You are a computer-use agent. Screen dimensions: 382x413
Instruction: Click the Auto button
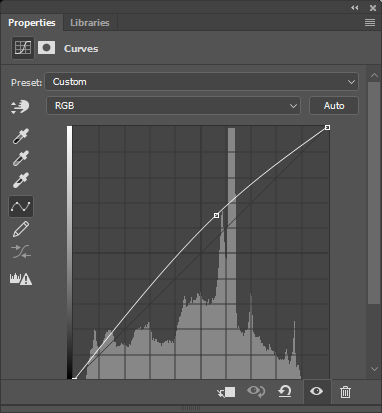coord(334,106)
